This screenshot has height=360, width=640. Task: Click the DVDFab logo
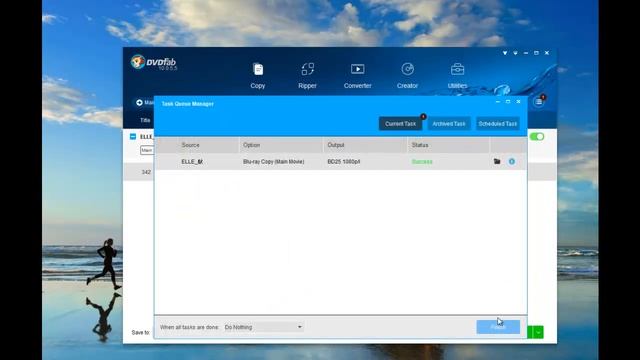[x=154, y=62]
